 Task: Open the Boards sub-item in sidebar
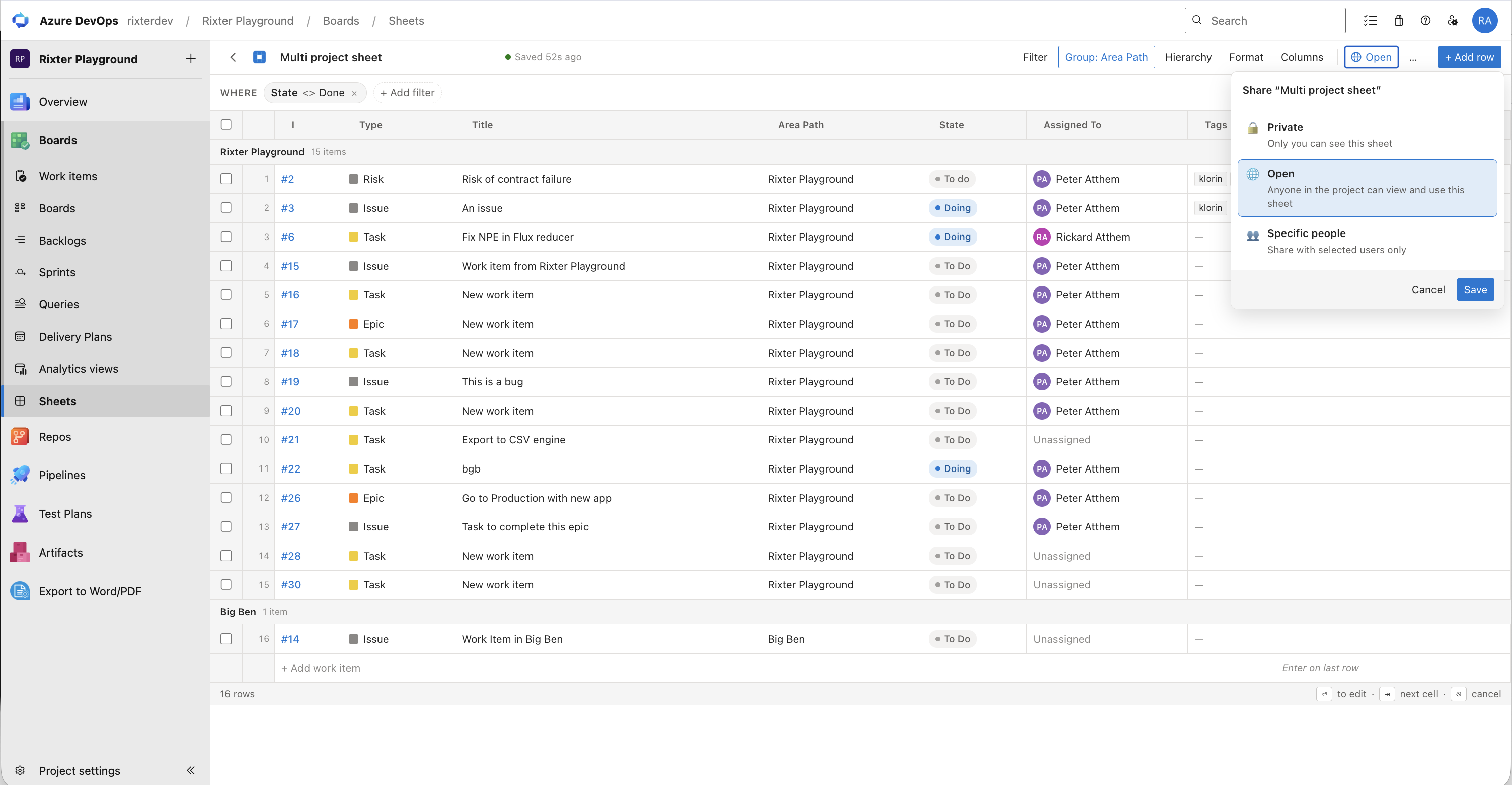106,208
